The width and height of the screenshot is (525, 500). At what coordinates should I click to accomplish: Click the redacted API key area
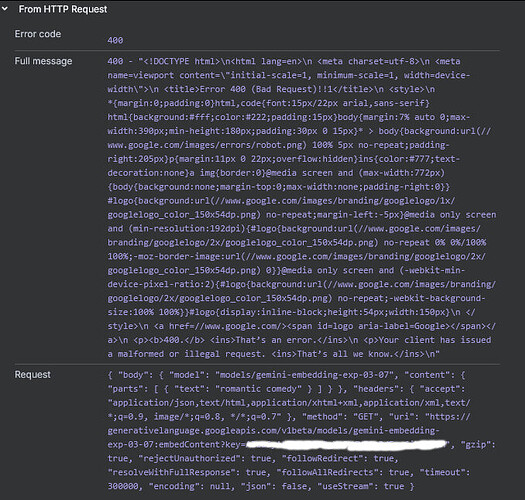[x=347, y=444]
